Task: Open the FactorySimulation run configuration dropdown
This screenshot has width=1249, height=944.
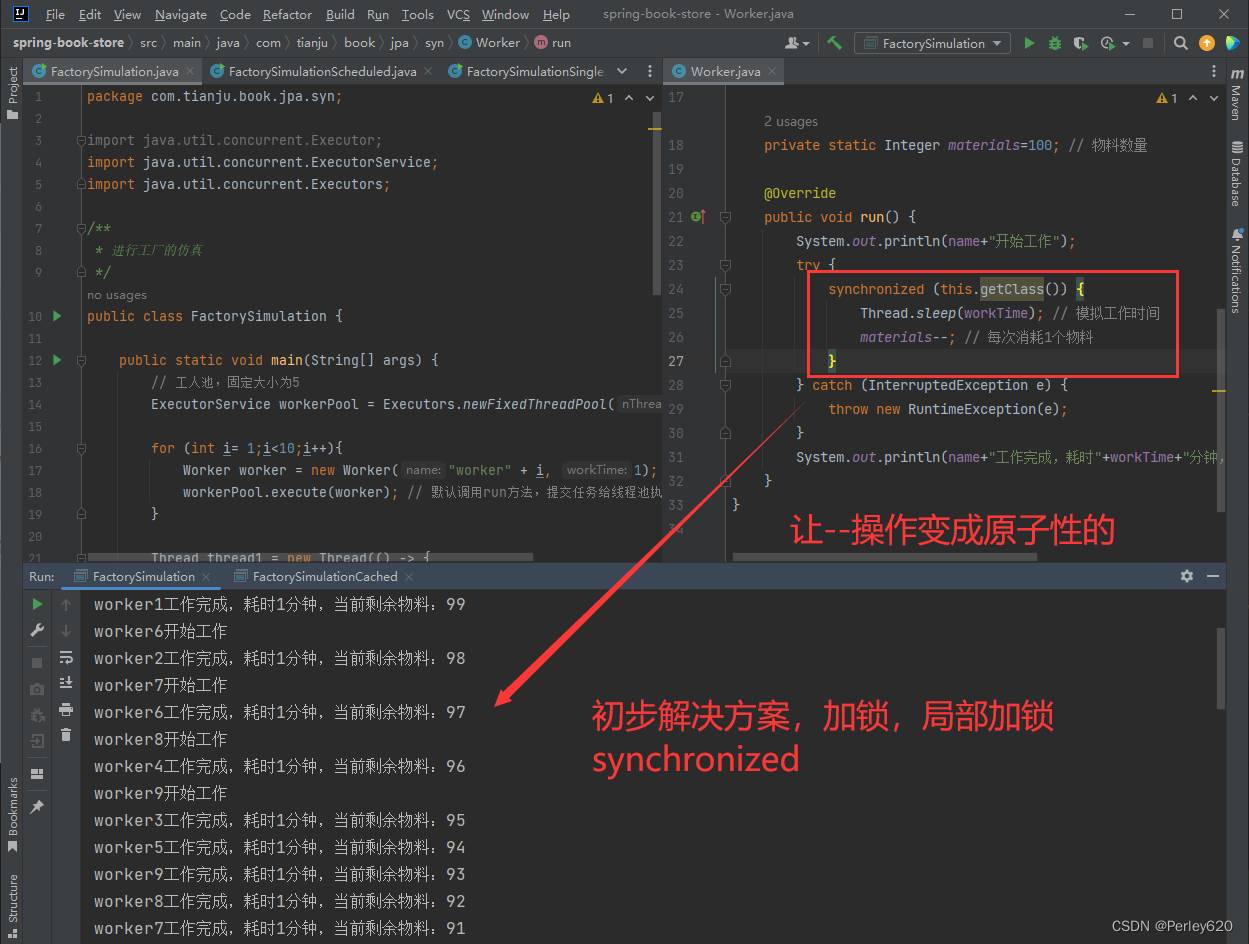Action: point(932,43)
